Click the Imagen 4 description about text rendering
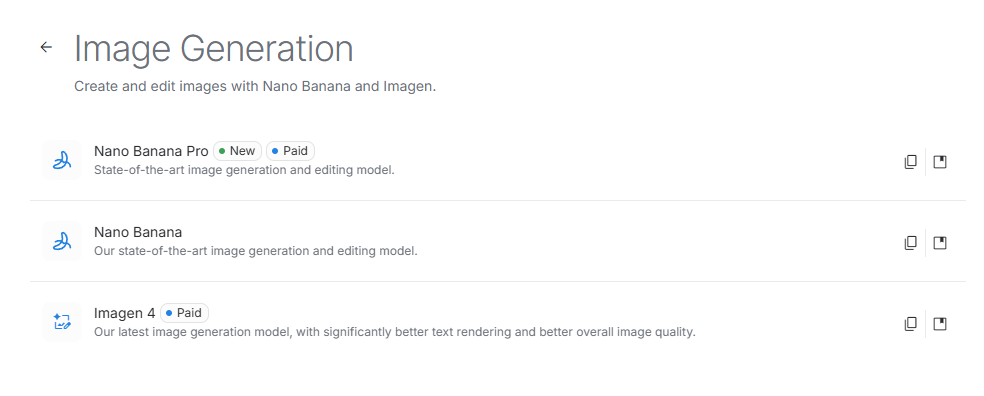 tap(395, 332)
